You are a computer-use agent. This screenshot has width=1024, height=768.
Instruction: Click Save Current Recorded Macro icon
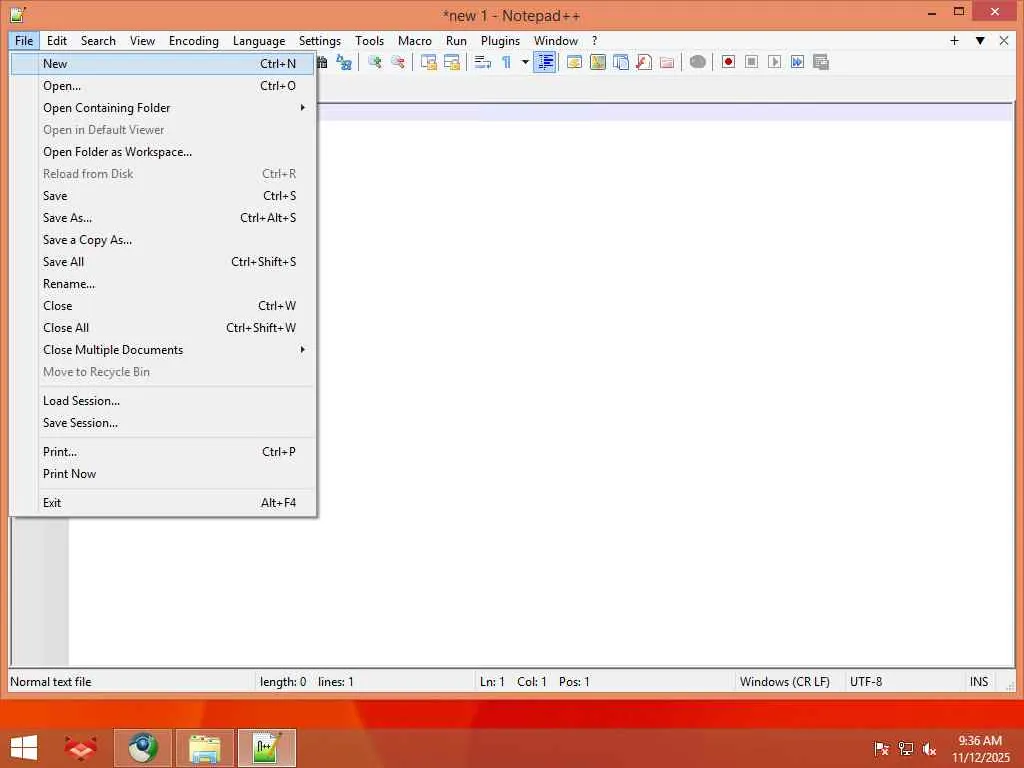tap(821, 62)
